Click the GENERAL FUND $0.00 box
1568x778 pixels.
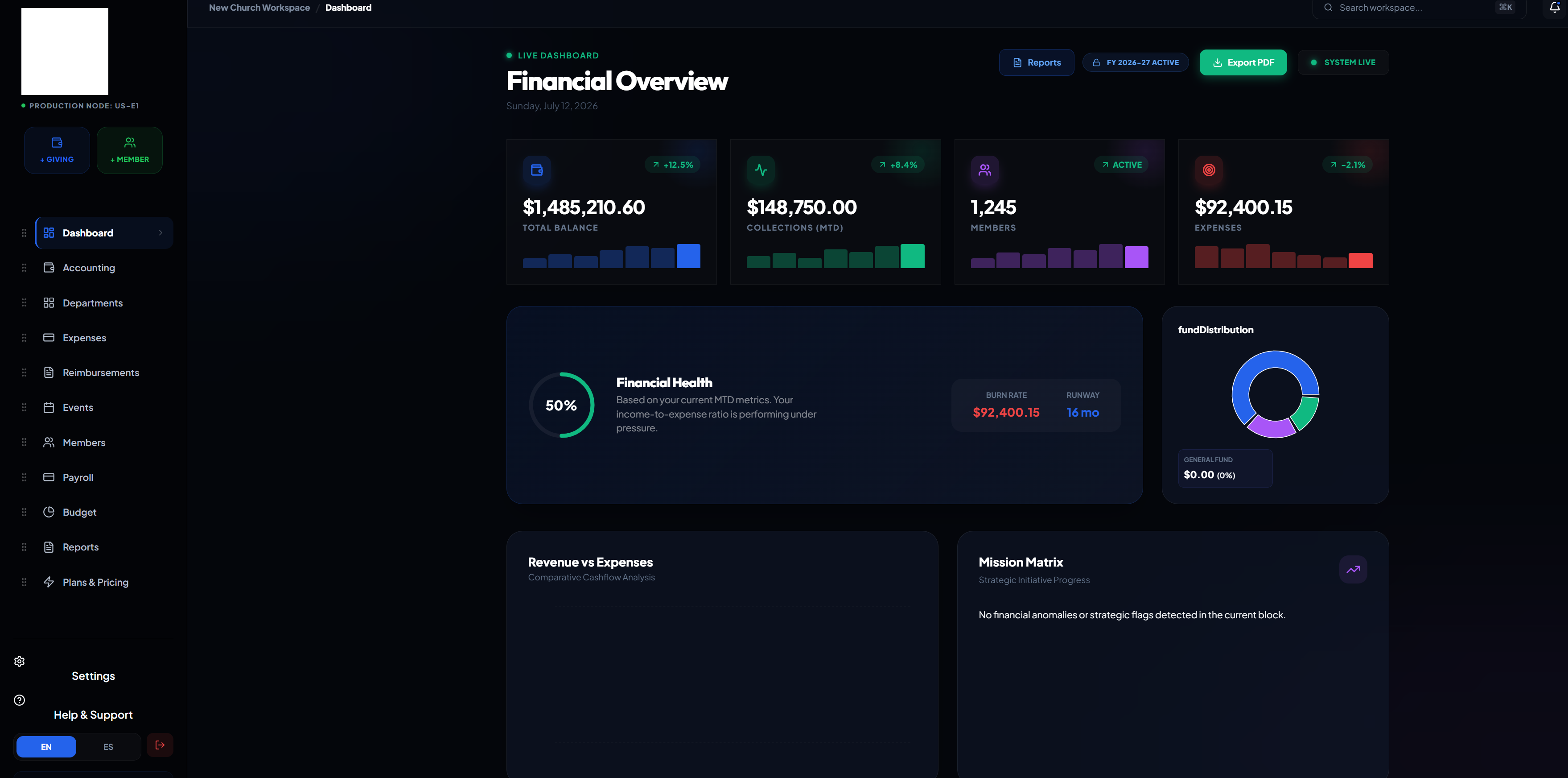click(1225, 468)
